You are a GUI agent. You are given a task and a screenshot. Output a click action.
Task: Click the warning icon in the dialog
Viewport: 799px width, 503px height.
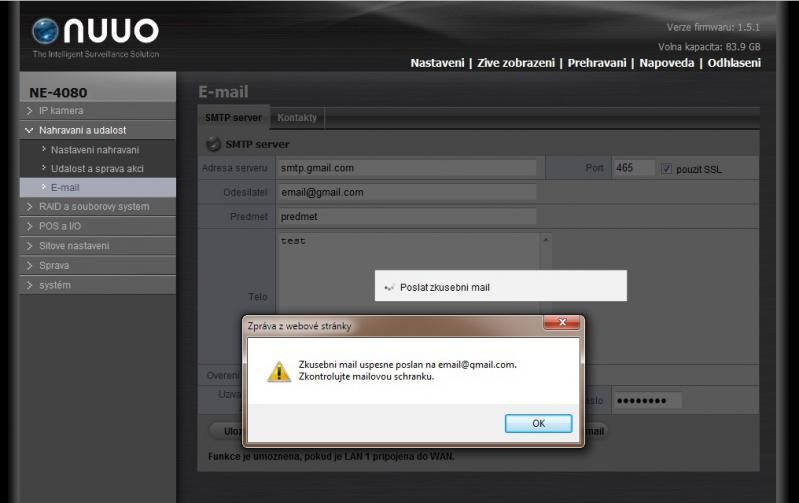[278, 371]
